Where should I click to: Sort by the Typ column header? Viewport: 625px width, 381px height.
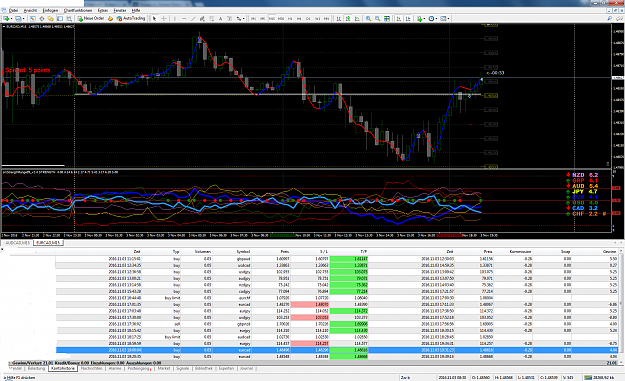coord(176,251)
